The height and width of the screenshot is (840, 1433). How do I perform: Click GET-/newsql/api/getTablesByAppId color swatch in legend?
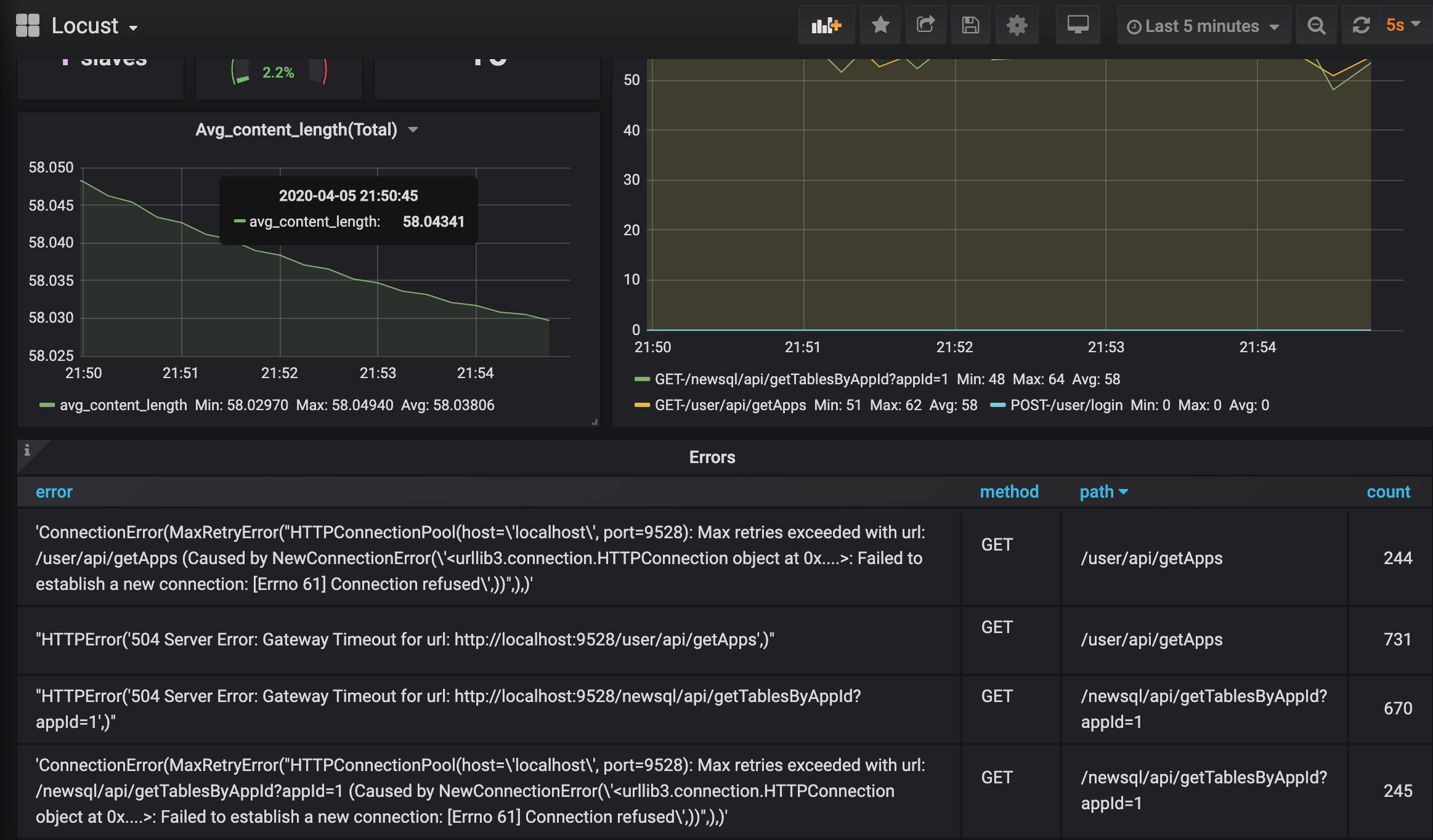[x=642, y=379]
